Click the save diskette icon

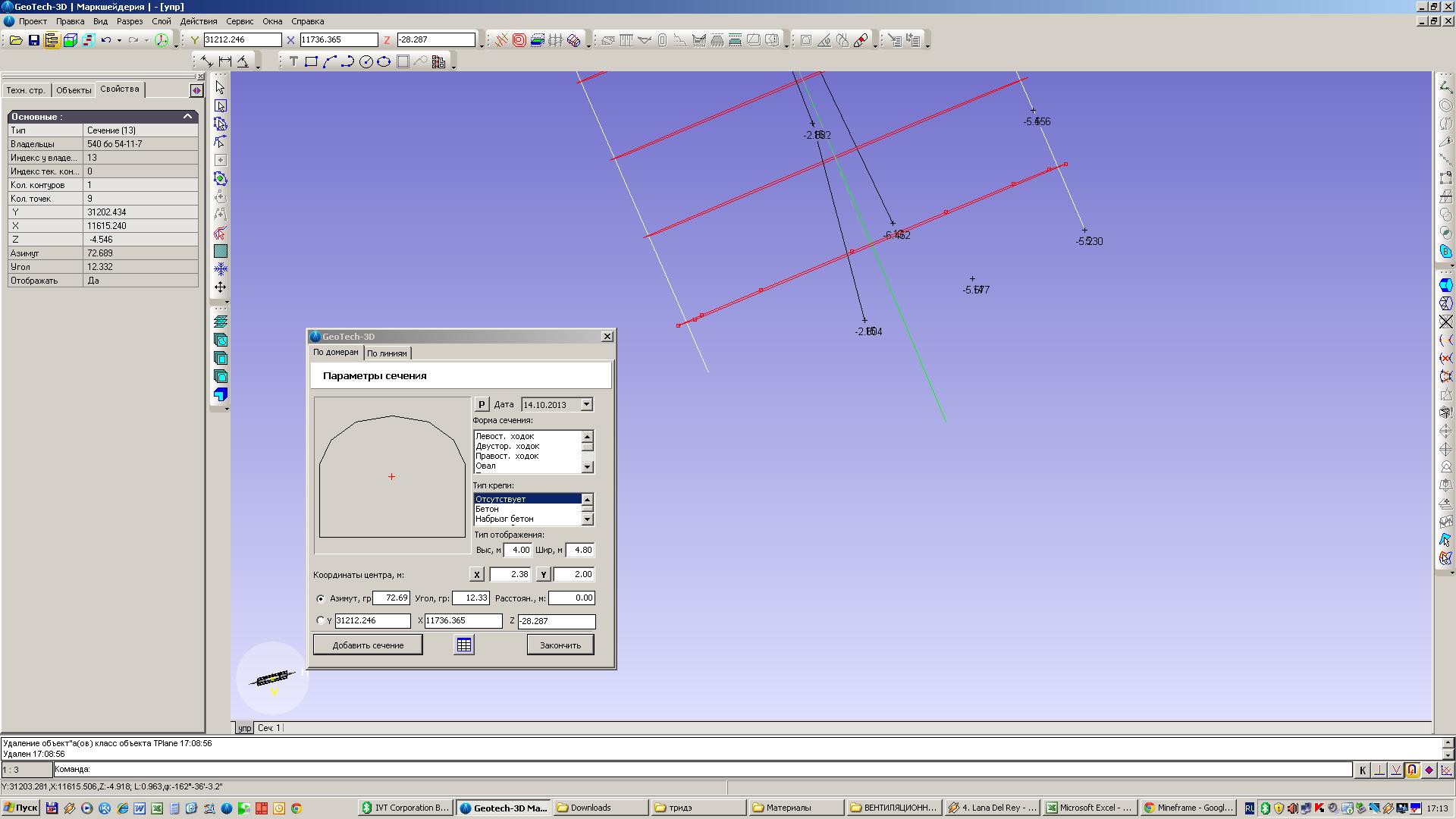[33, 40]
